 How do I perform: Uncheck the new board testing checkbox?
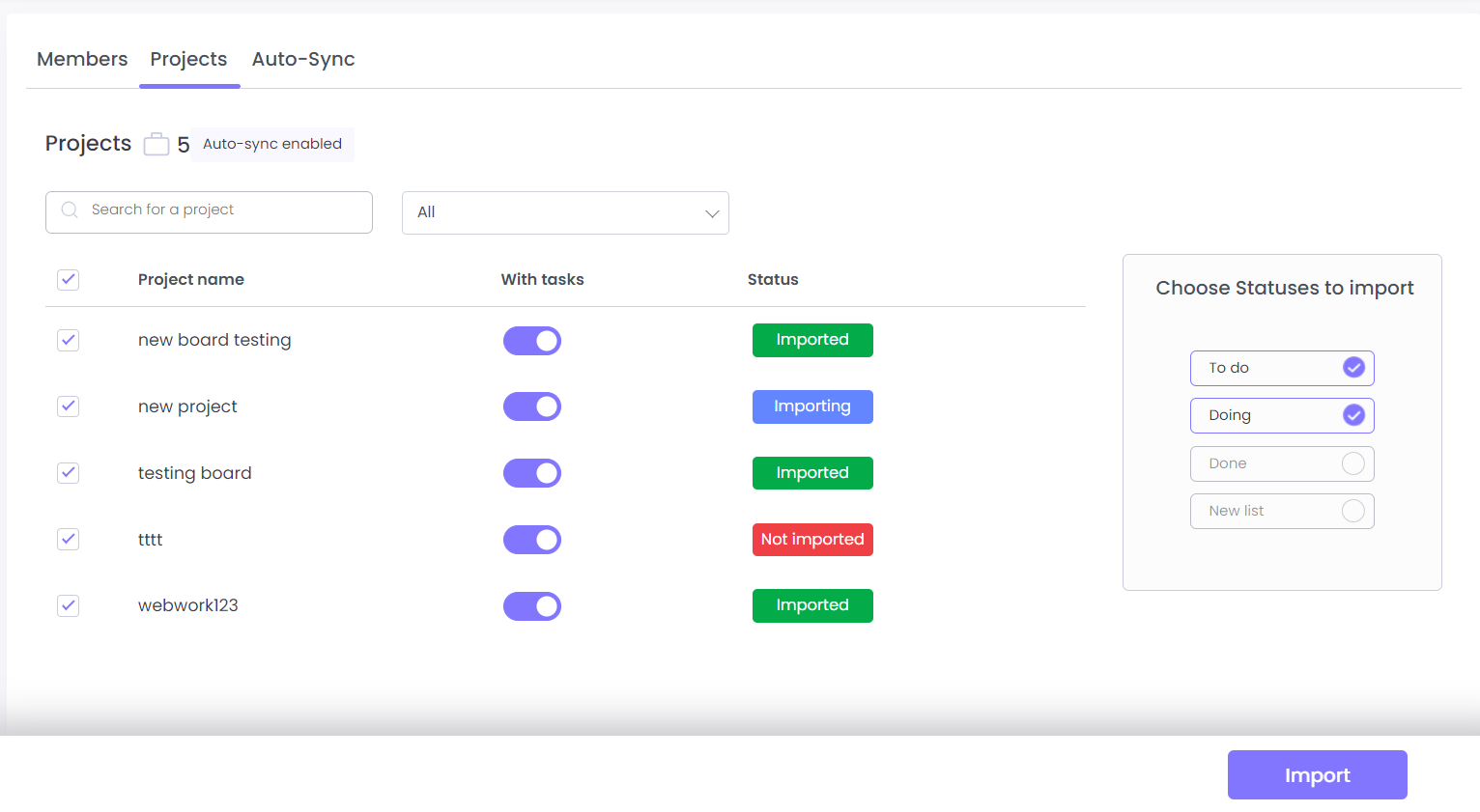[68, 340]
